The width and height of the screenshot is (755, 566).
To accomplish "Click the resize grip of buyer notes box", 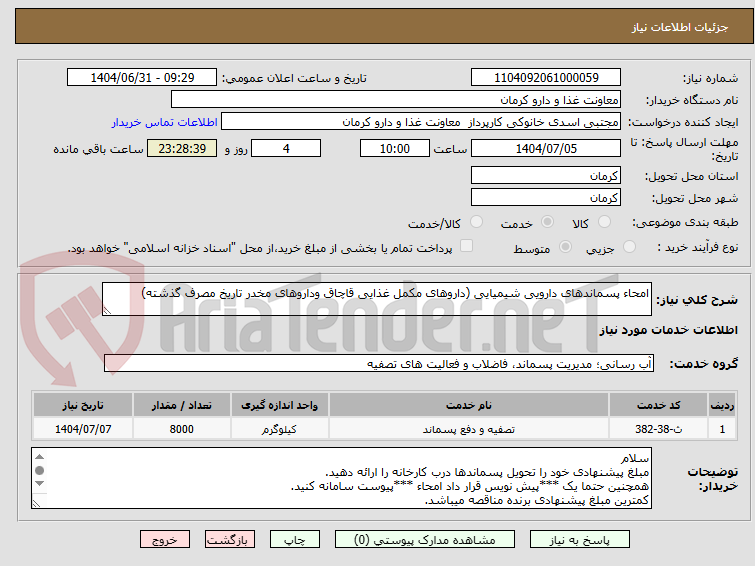I will pyautogui.click(x=37, y=503).
